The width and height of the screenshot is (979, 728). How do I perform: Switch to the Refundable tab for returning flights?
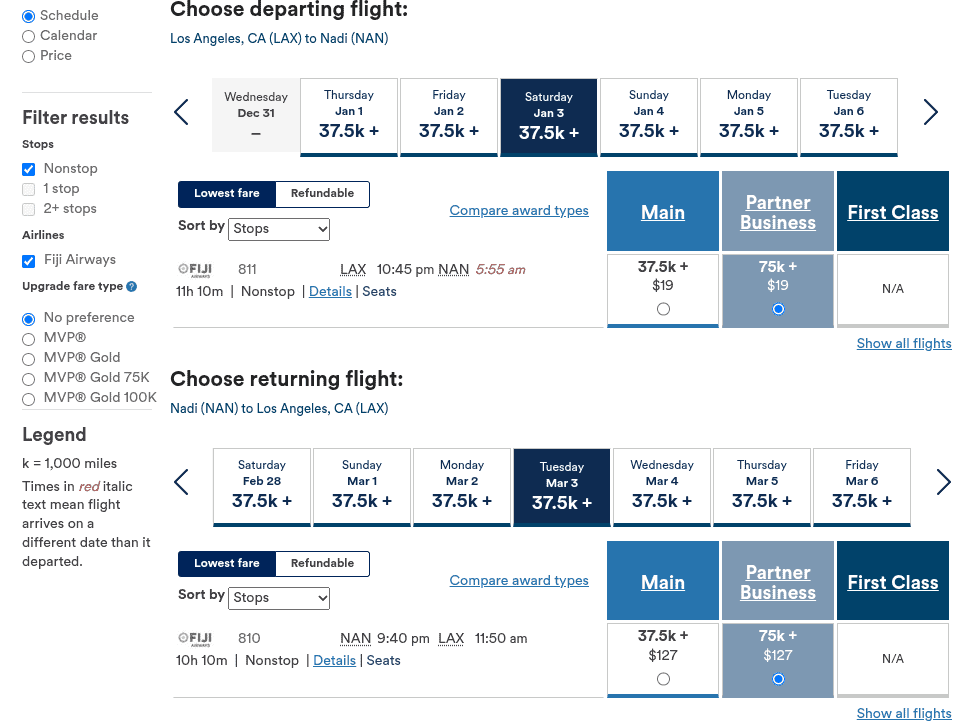(x=320, y=564)
